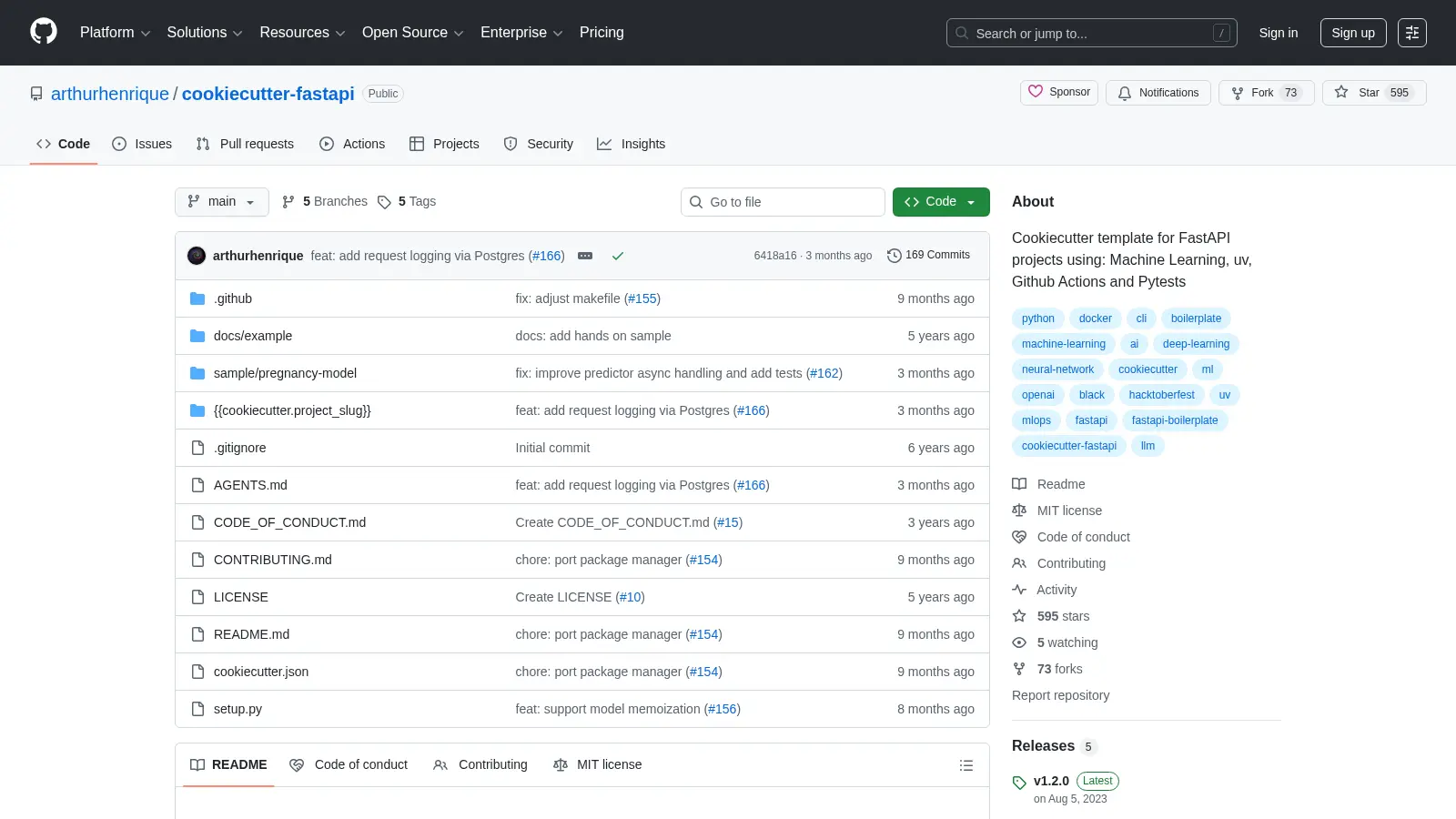Go to the Actions tab
This screenshot has width=1456, height=819.
tap(352, 144)
